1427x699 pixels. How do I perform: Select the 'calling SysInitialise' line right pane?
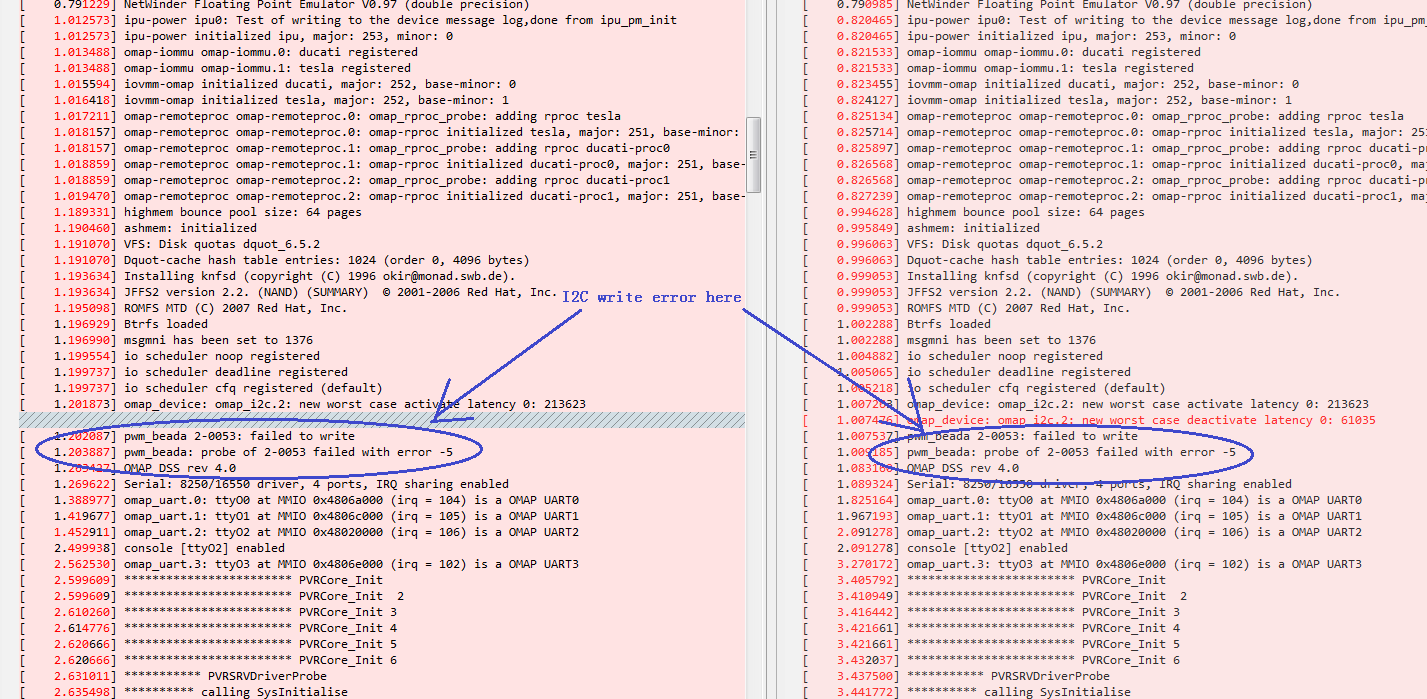coord(1000,691)
